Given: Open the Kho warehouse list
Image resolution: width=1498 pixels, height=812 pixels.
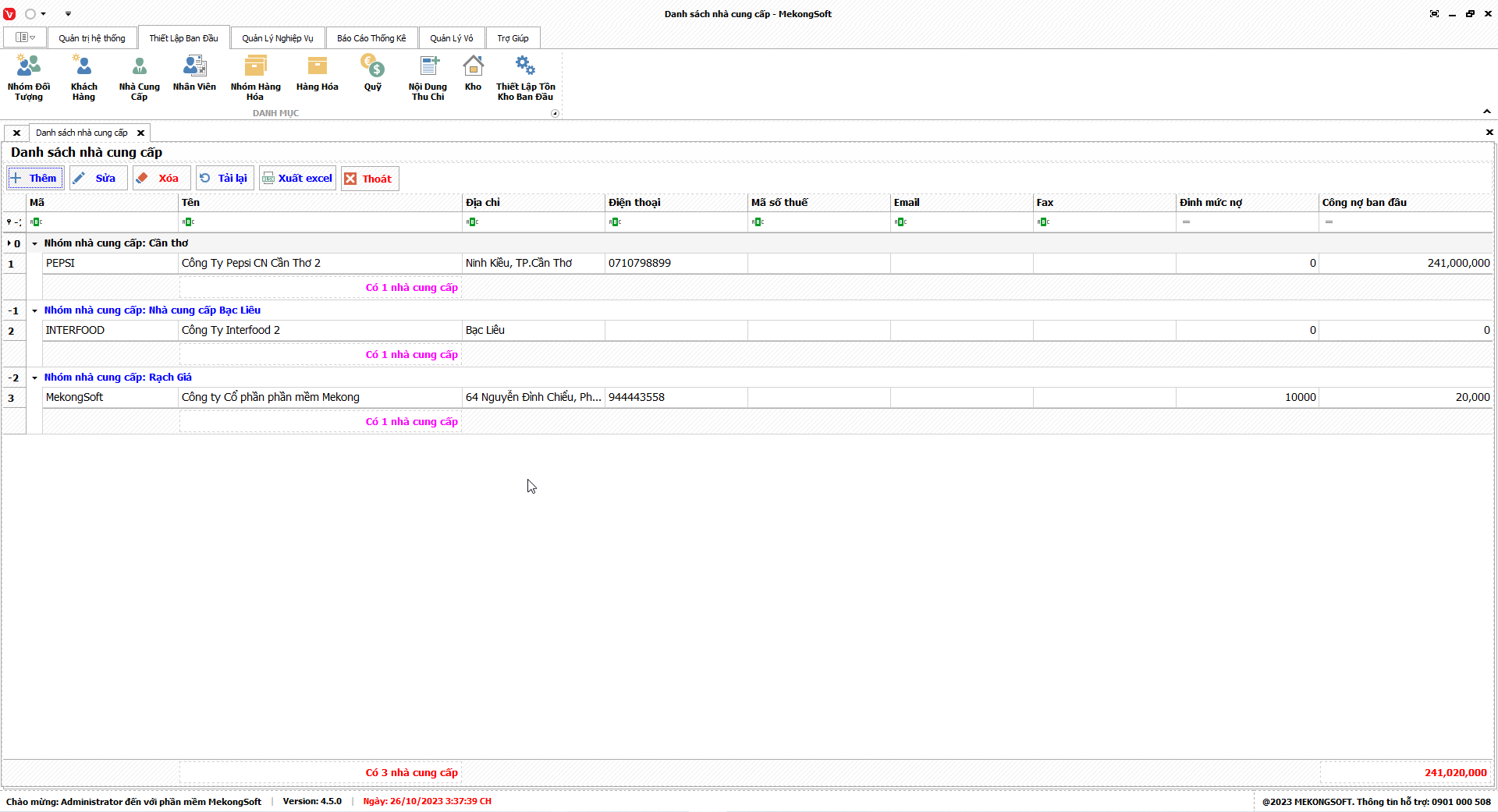Looking at the screenshot, I should tap(473, 73).
